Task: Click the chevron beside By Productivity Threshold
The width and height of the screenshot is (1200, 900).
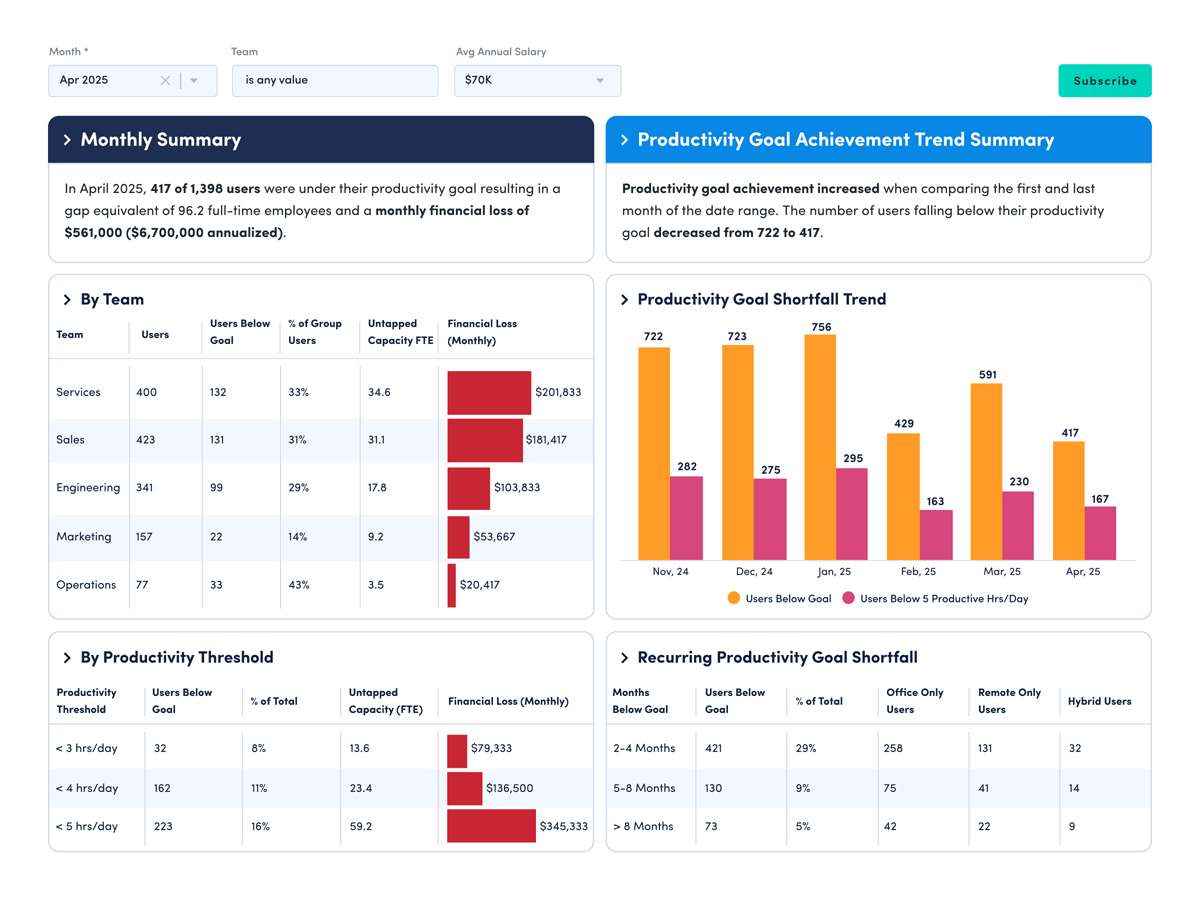Action: click(x=65, y=657)
